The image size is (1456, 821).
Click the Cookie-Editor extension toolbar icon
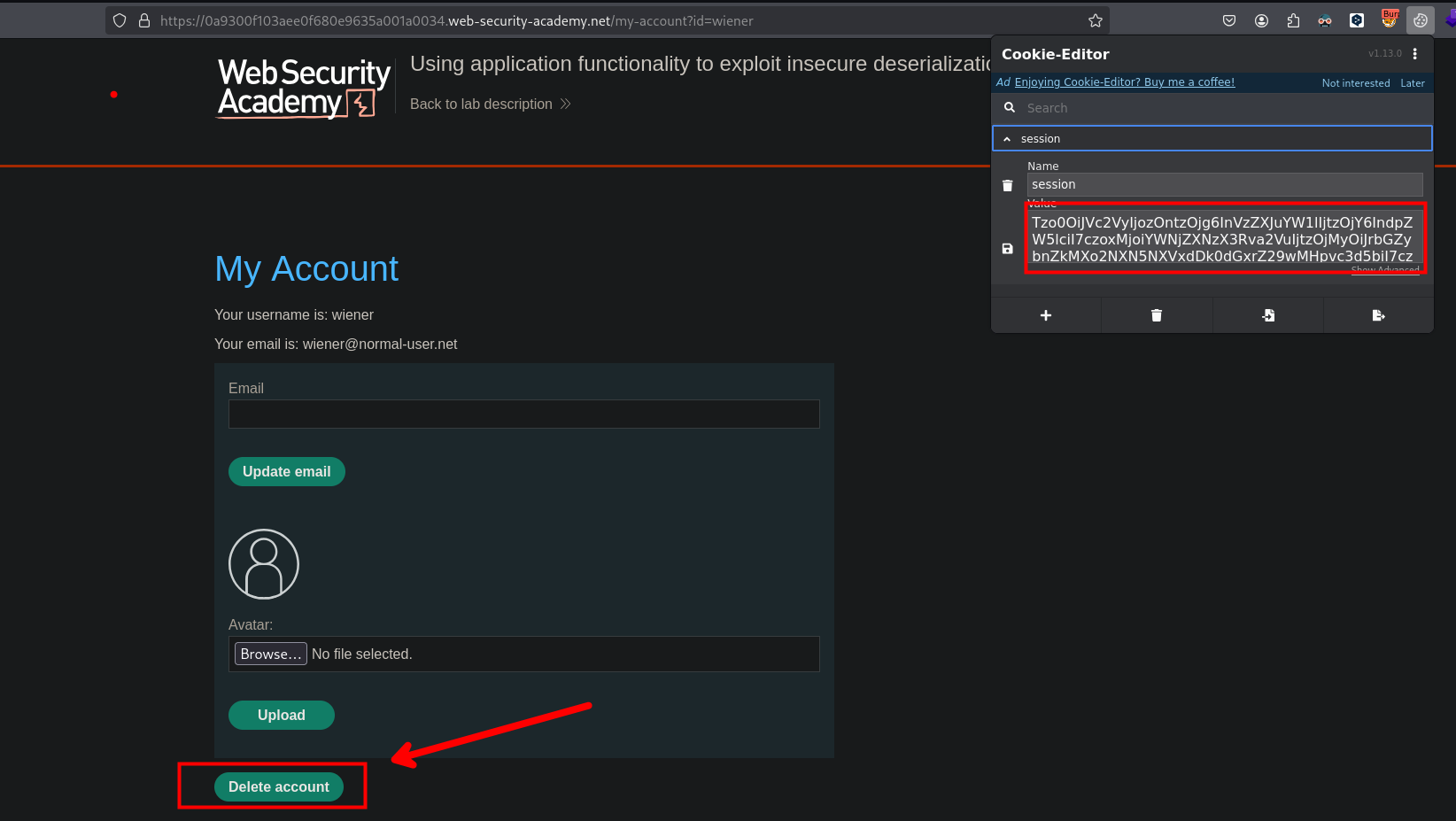click(1421, 20)
